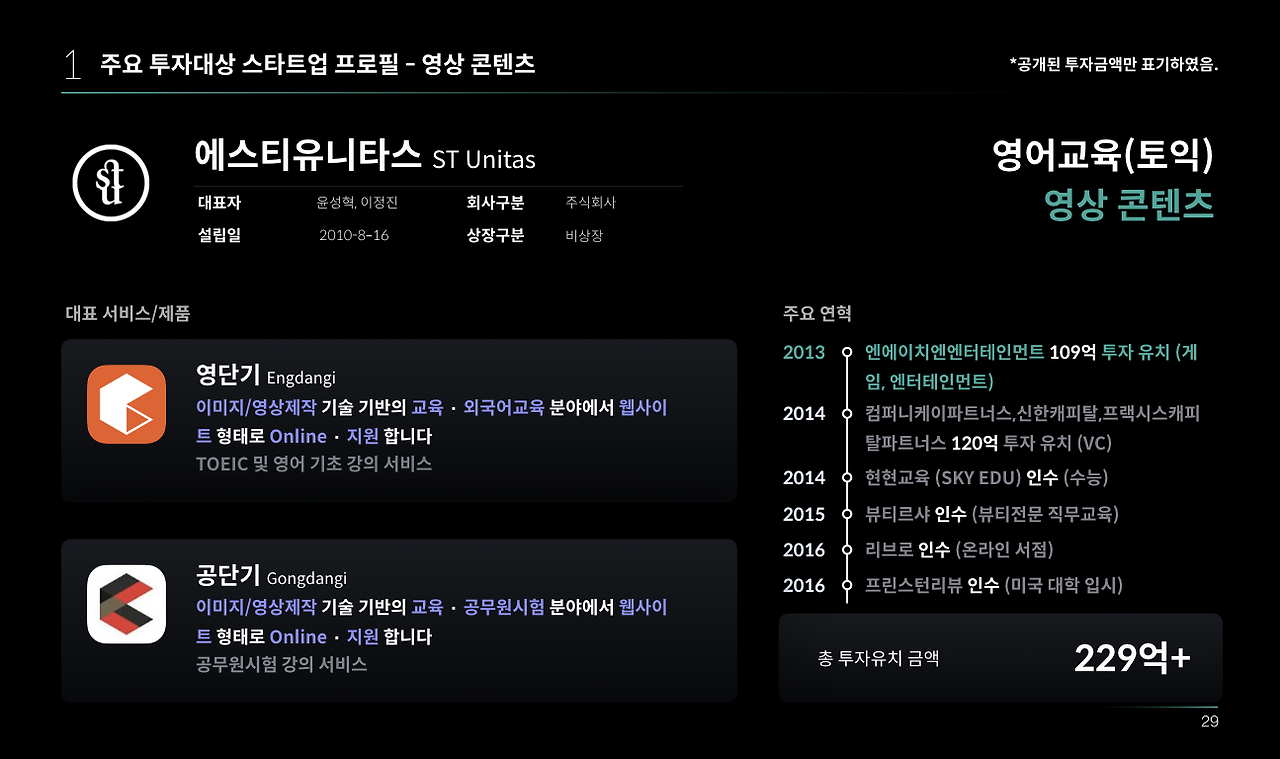Click the 총 투자유치 금액 label
This screenshot has width=1280, height=759.
(x=878, y=658)
